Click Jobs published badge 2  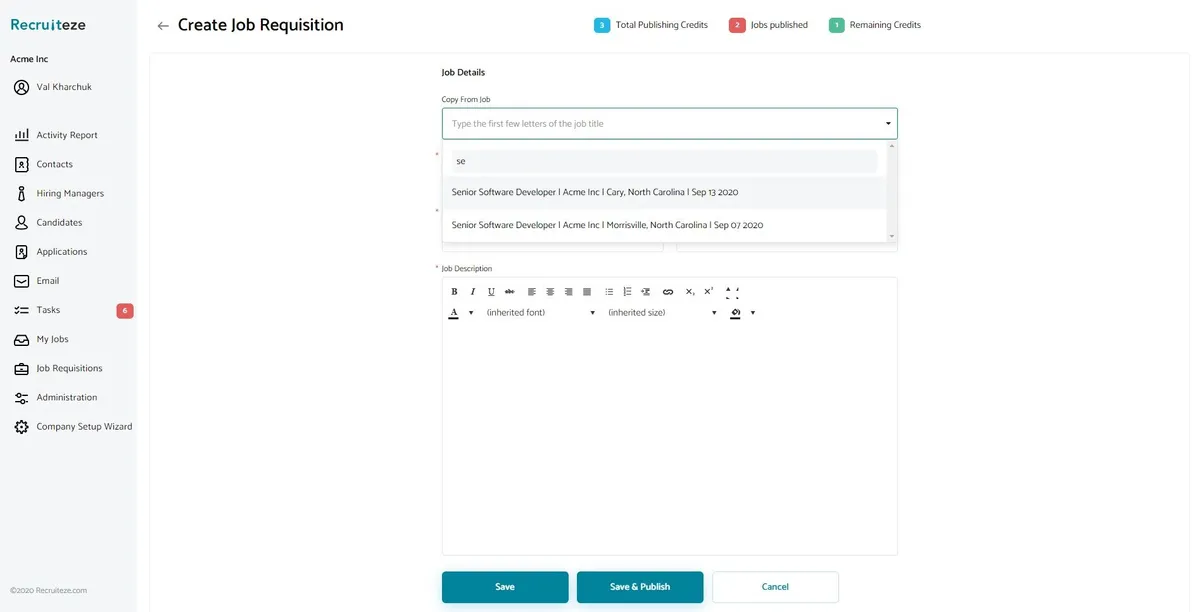click(x=737, y=25)
